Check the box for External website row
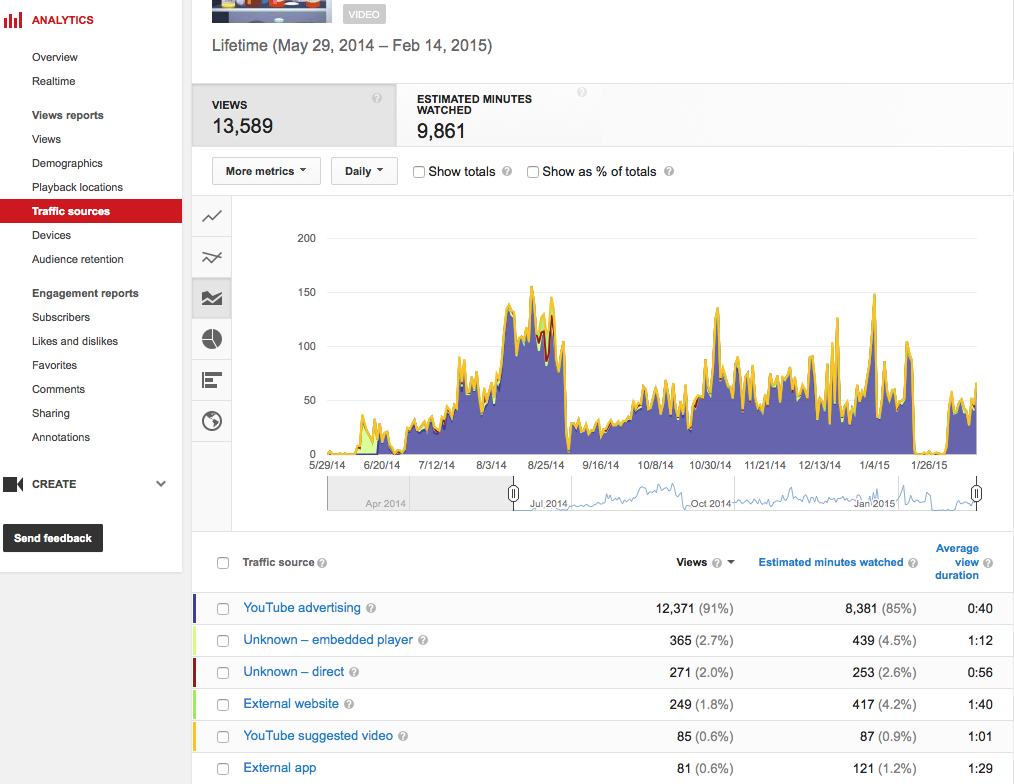 (x=223, y=704)
